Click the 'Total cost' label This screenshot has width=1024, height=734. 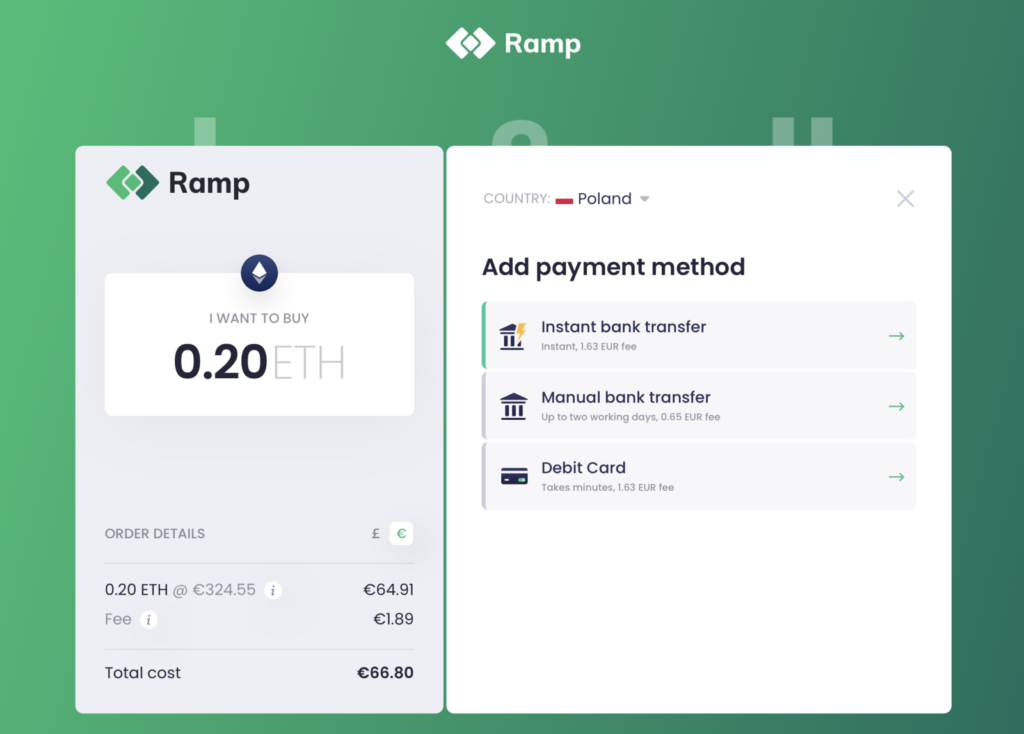[x=142, y=673]
